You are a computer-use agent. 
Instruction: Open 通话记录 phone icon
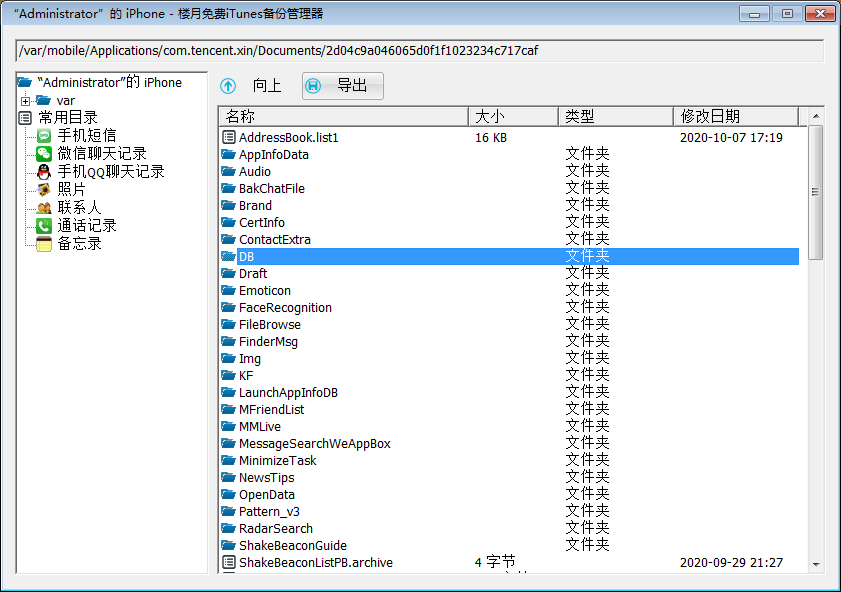[44, 226]
